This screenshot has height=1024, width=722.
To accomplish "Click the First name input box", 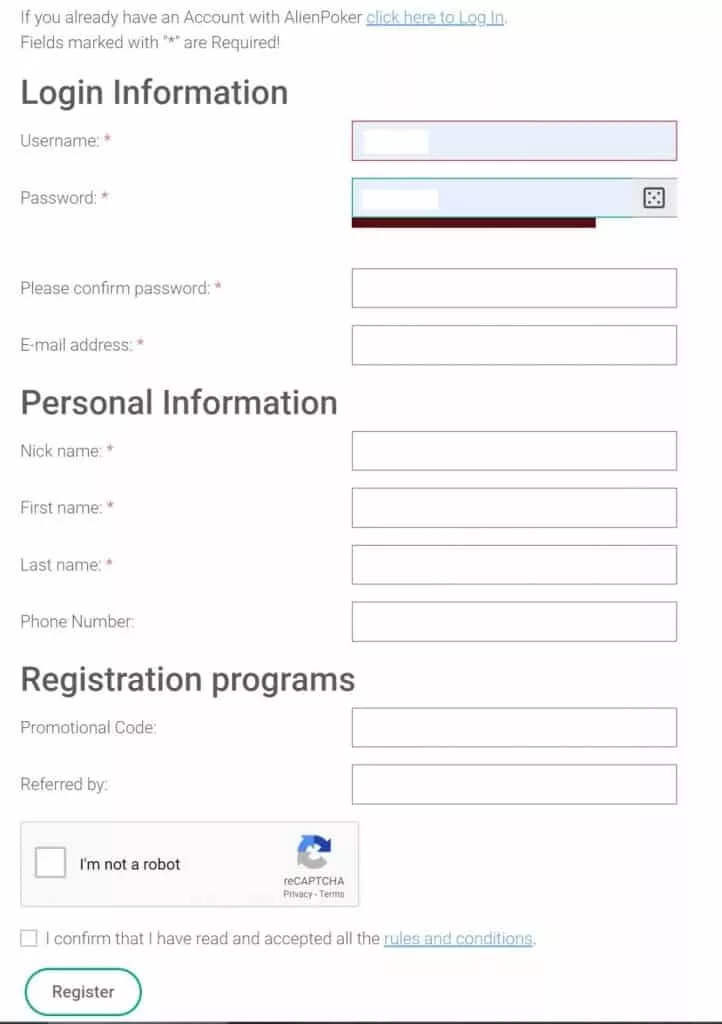I will pyautogui.click(x=514, y=508).
